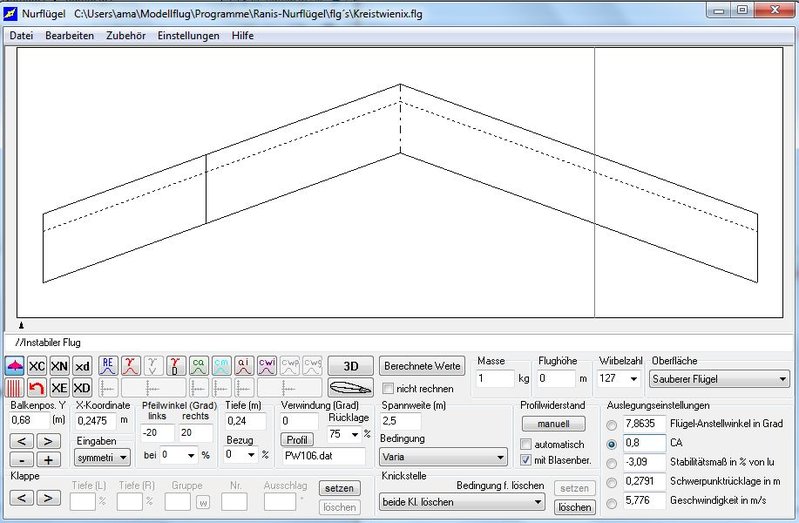Select the CA radio button
799x523 pixels.
[x=611, y=444]
